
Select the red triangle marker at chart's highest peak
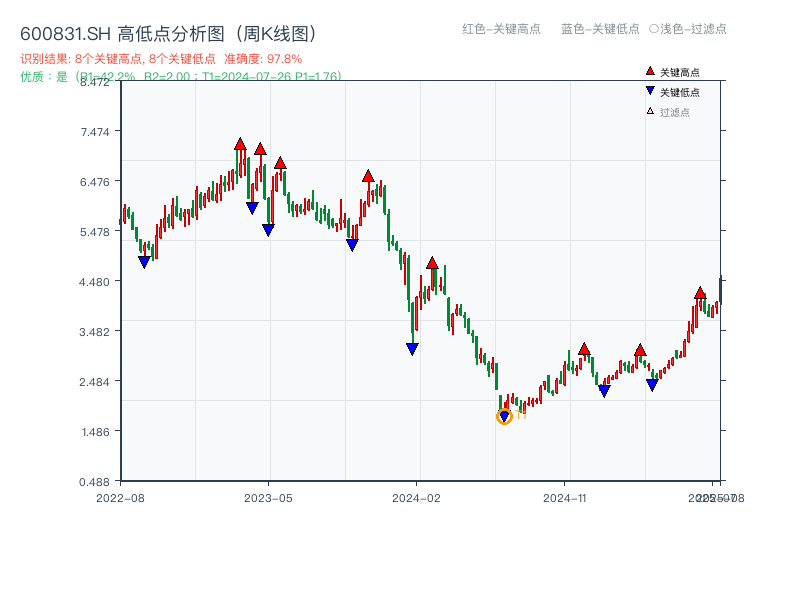(240, 143)
